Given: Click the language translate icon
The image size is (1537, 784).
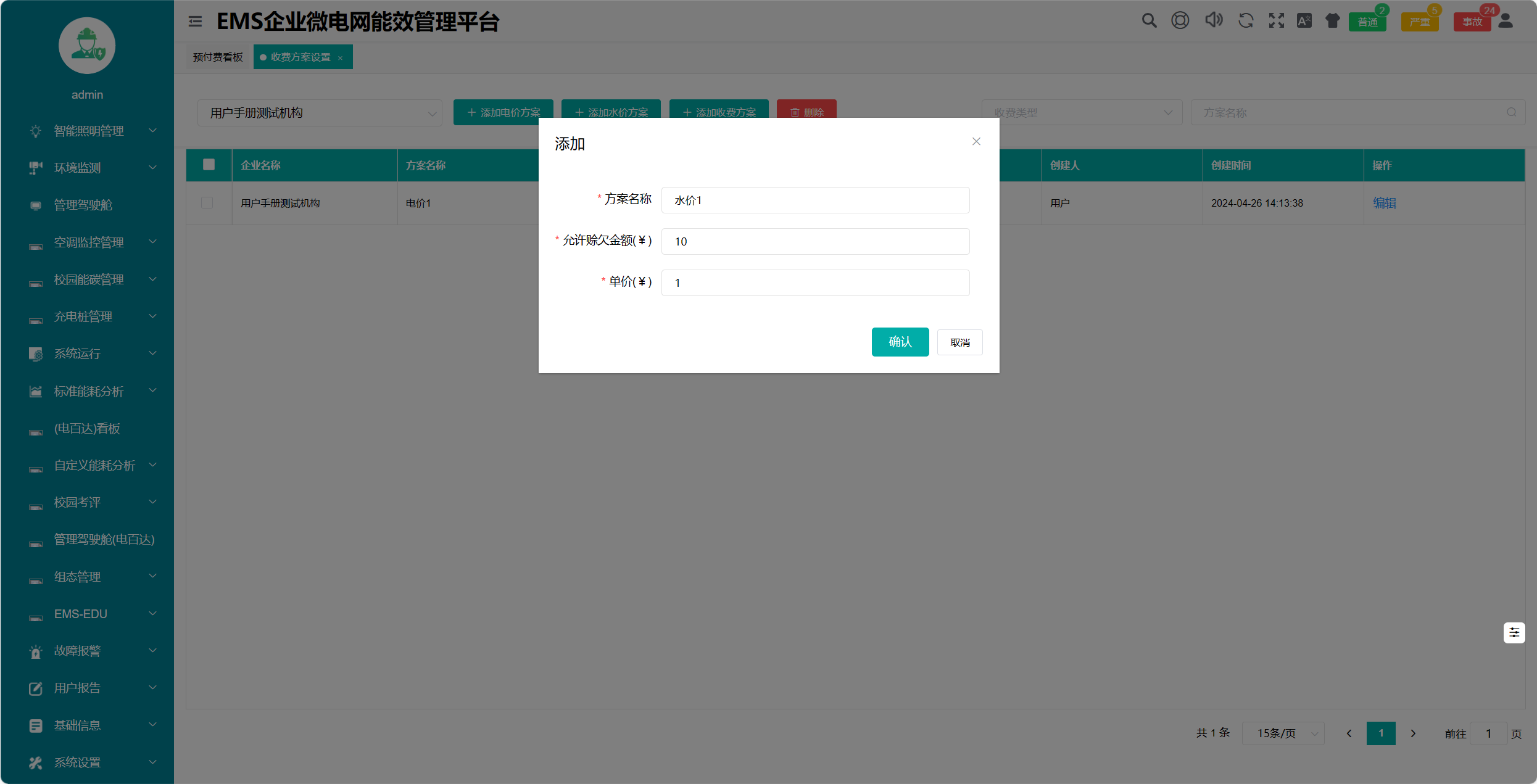Looking at the screenshot, I should click(1304, 21).
